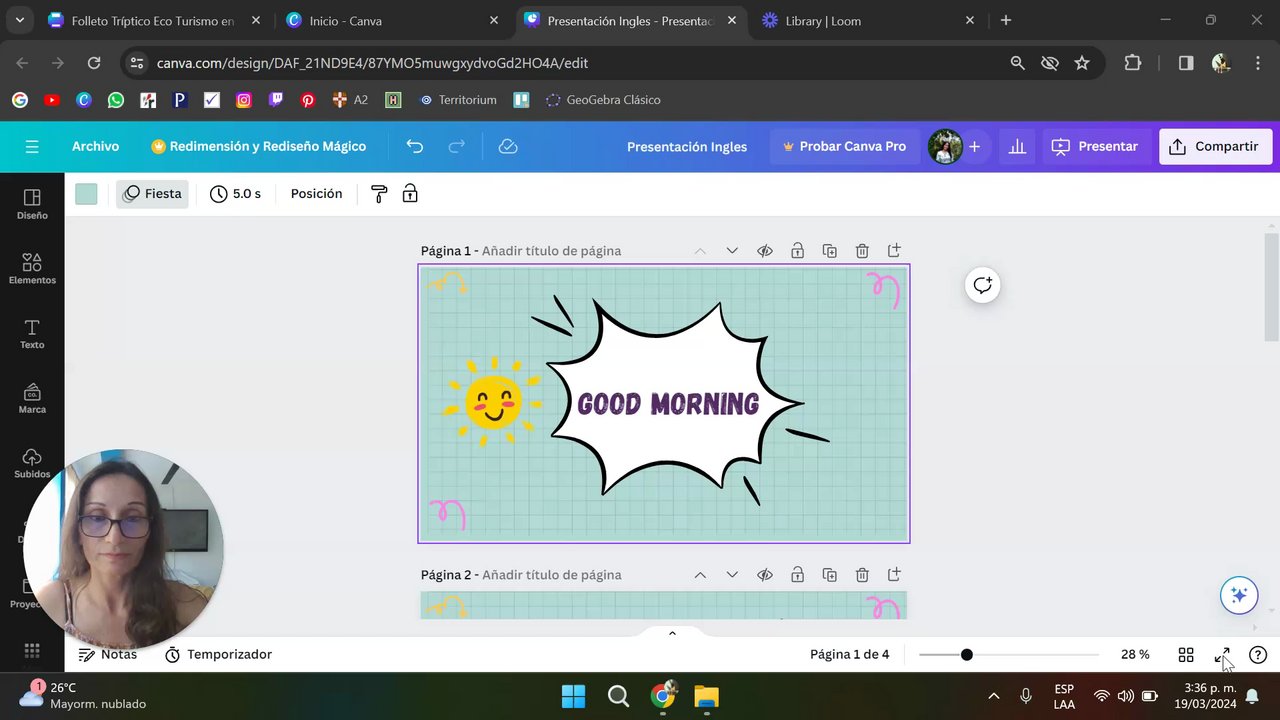Viewport: 1280px width, 720px height.
Task: Pick the background color swatch
Action: (x=86, y=194)
